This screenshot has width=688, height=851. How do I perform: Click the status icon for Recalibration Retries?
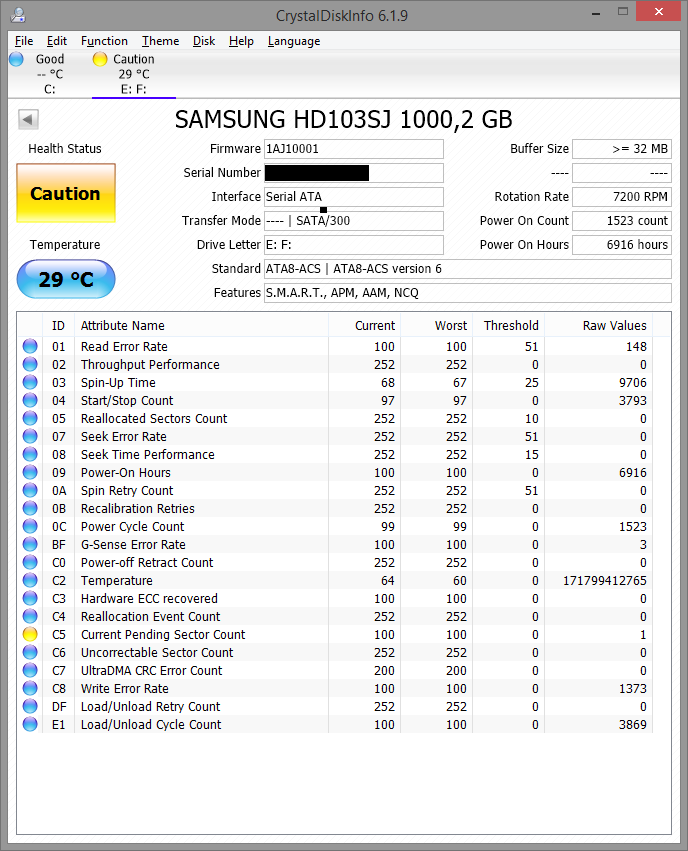pyautogui.click(x=30, y=508)
